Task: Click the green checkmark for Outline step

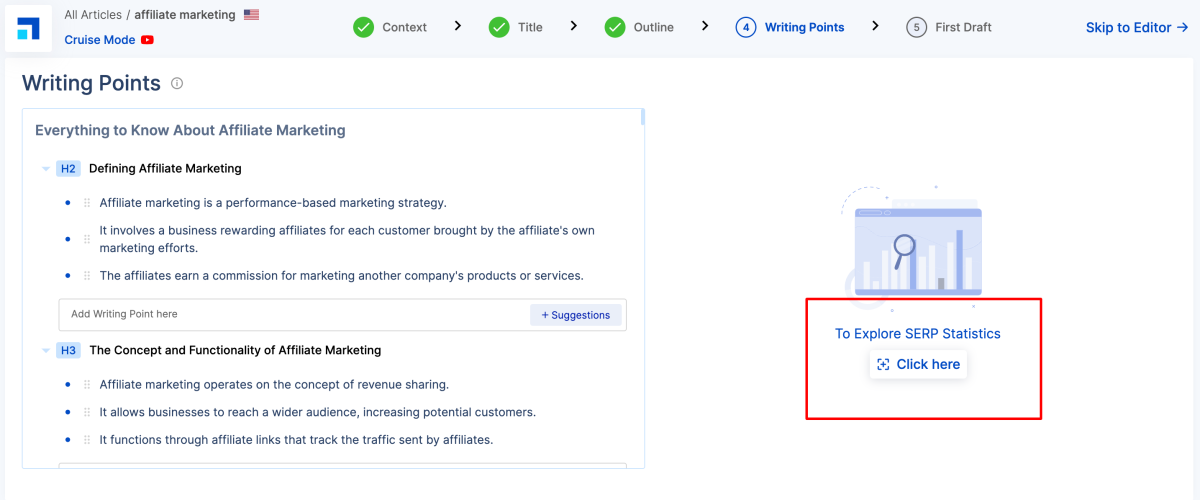Action: 615,27
